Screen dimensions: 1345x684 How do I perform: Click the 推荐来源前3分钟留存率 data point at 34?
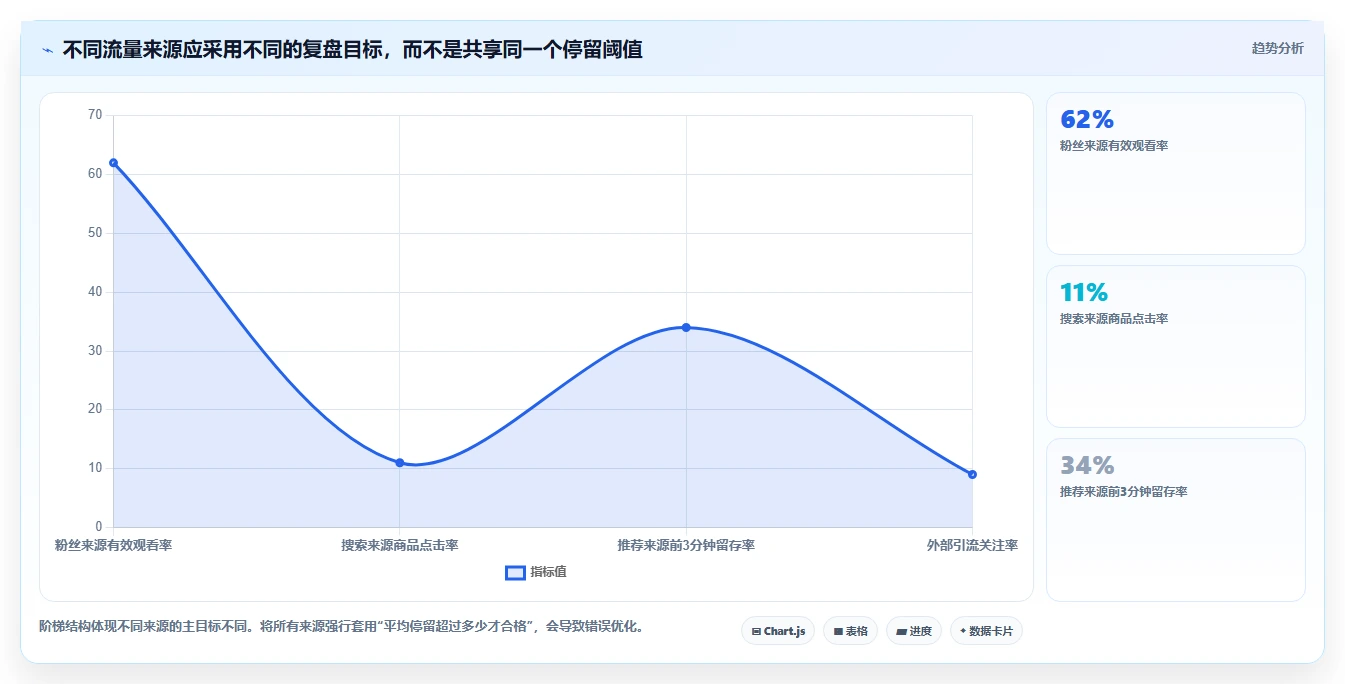click(686, 327)
